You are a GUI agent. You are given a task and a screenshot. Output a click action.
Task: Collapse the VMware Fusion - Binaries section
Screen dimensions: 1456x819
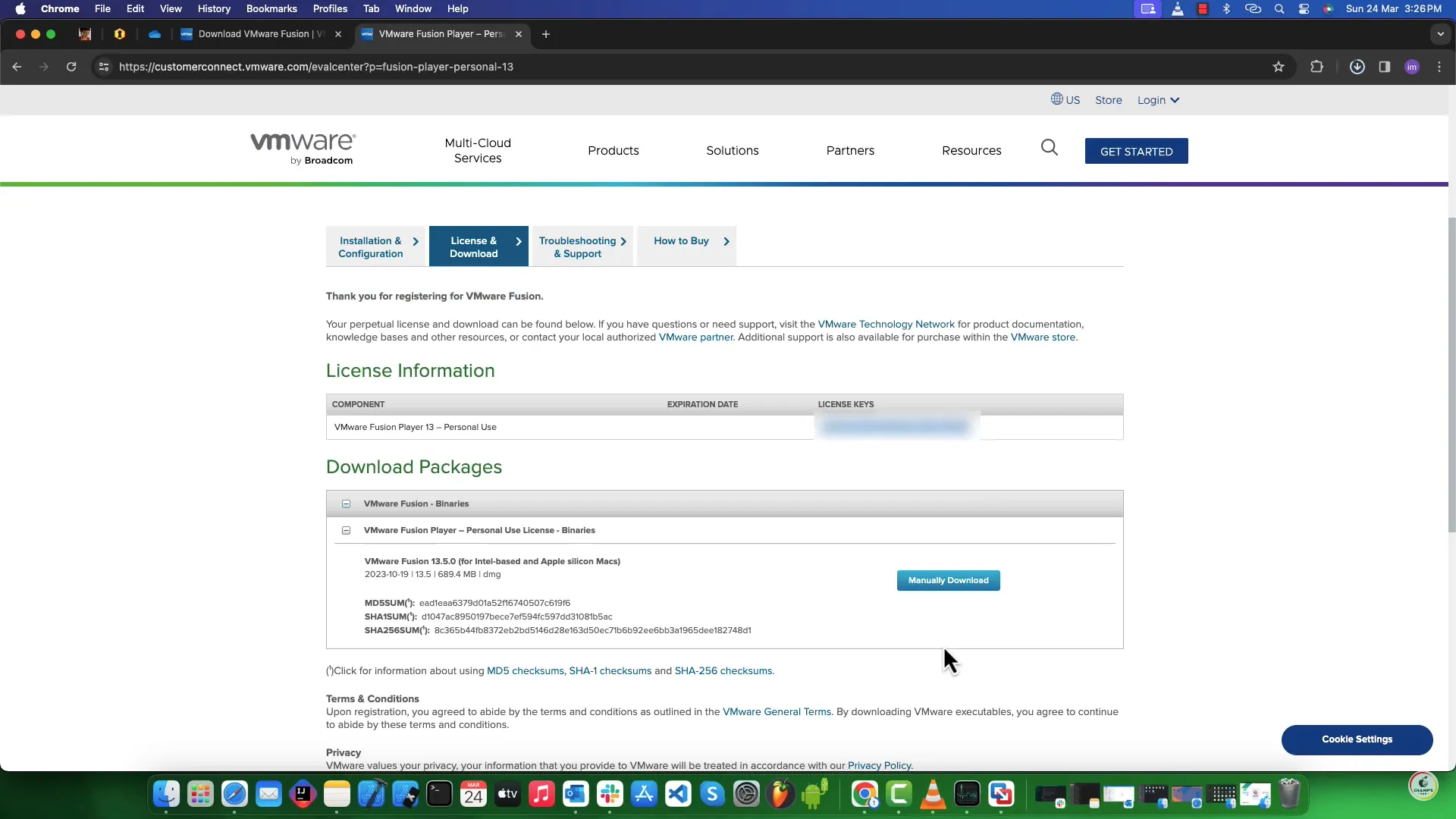point(346,504)
